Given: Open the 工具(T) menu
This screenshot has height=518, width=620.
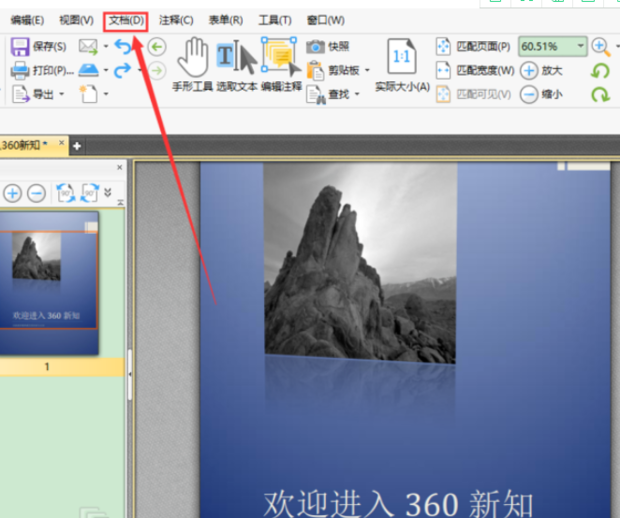Looking at the screenshot, I should pos(275,20).
